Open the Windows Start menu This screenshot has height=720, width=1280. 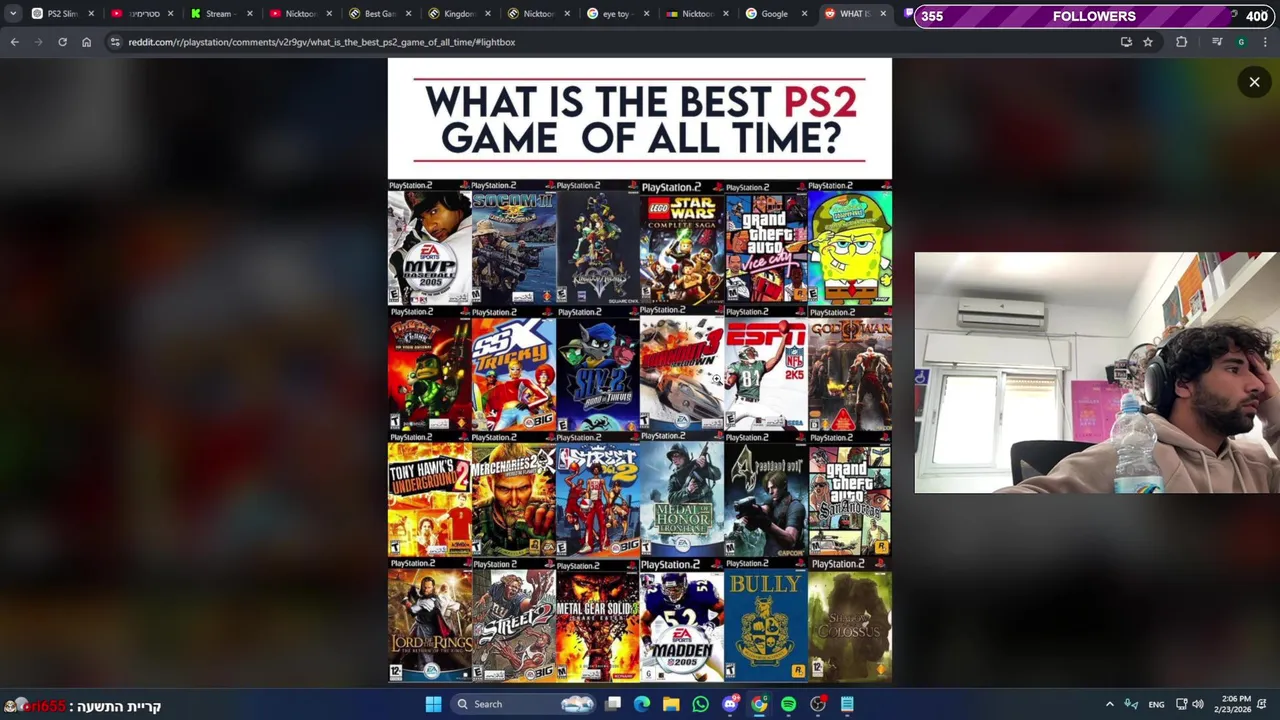(x=433, y=704)
